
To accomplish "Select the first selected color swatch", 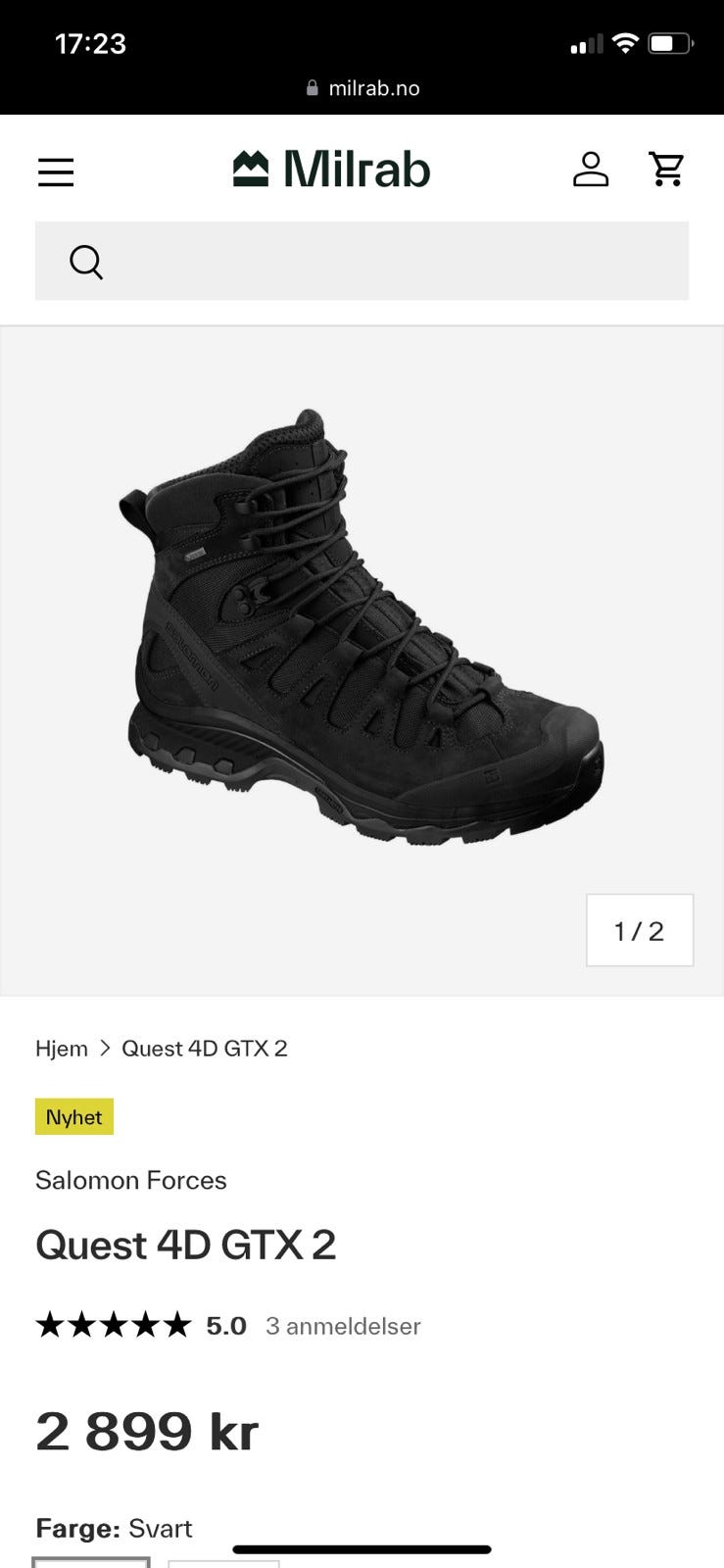I will pos(91,1562).
